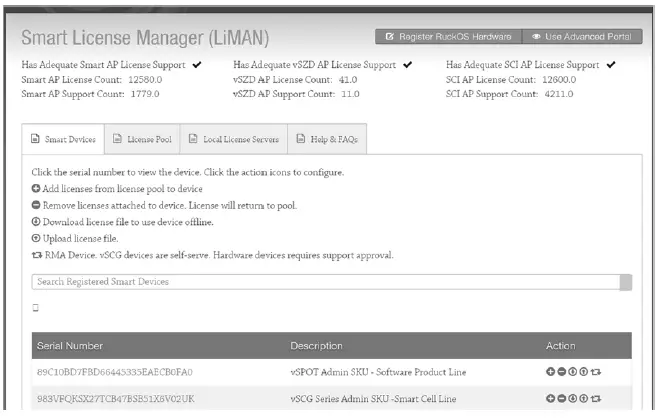Remove licenses from the vSPOT Admin SKU device

pyautogui.click(x=562, y=373)
